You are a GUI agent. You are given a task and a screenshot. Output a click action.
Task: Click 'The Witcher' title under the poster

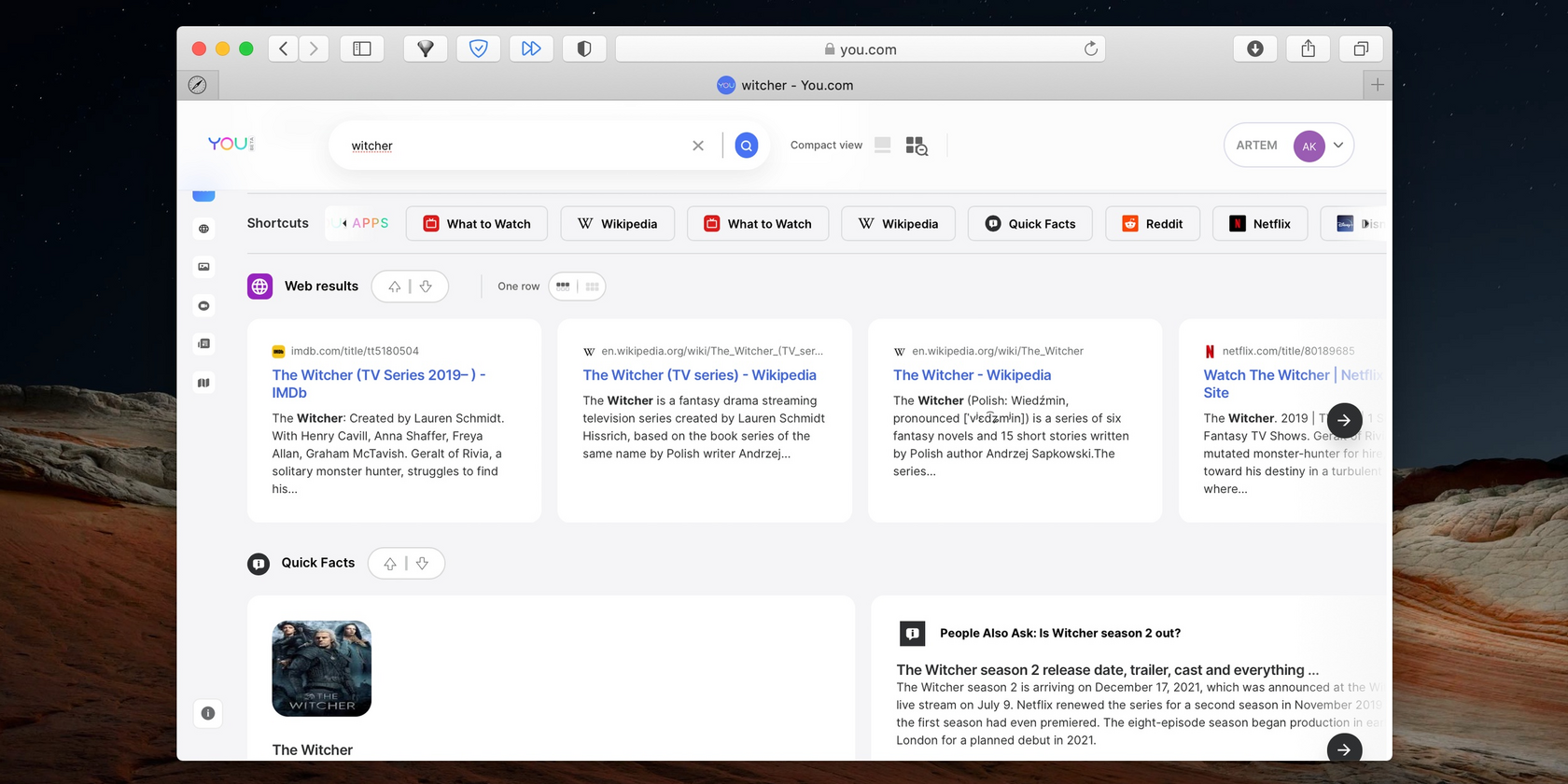click(x=313, y=749)
